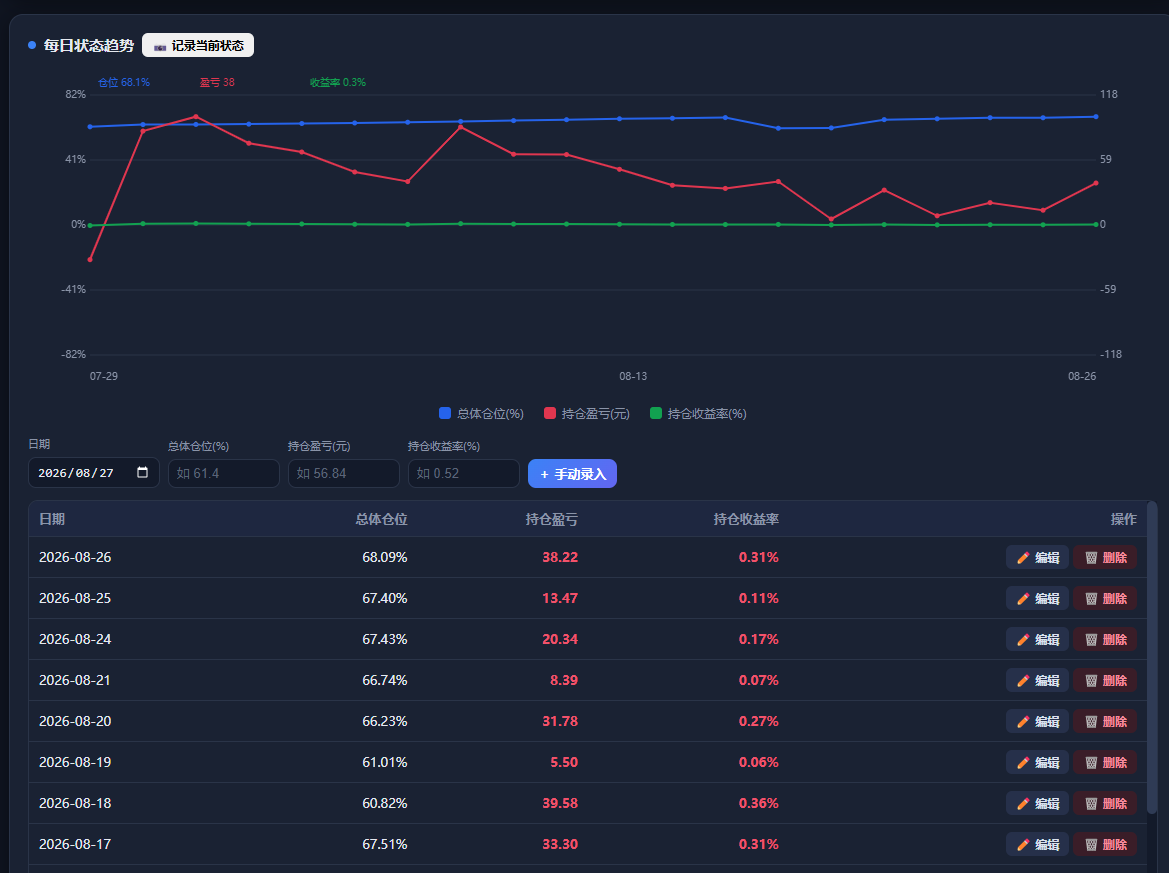The width and height of the screenshot is (1169, 873).
Task: Click trash icon for 2026-08-25 row
Action: point(1091,599)
